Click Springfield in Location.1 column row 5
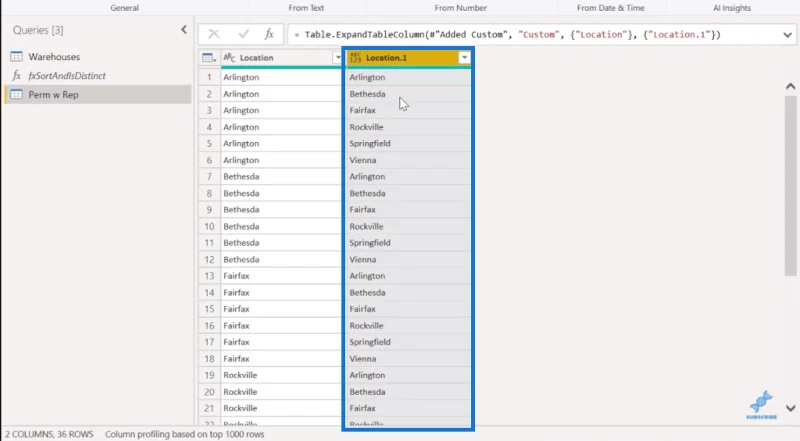 (x=370, y=143)
